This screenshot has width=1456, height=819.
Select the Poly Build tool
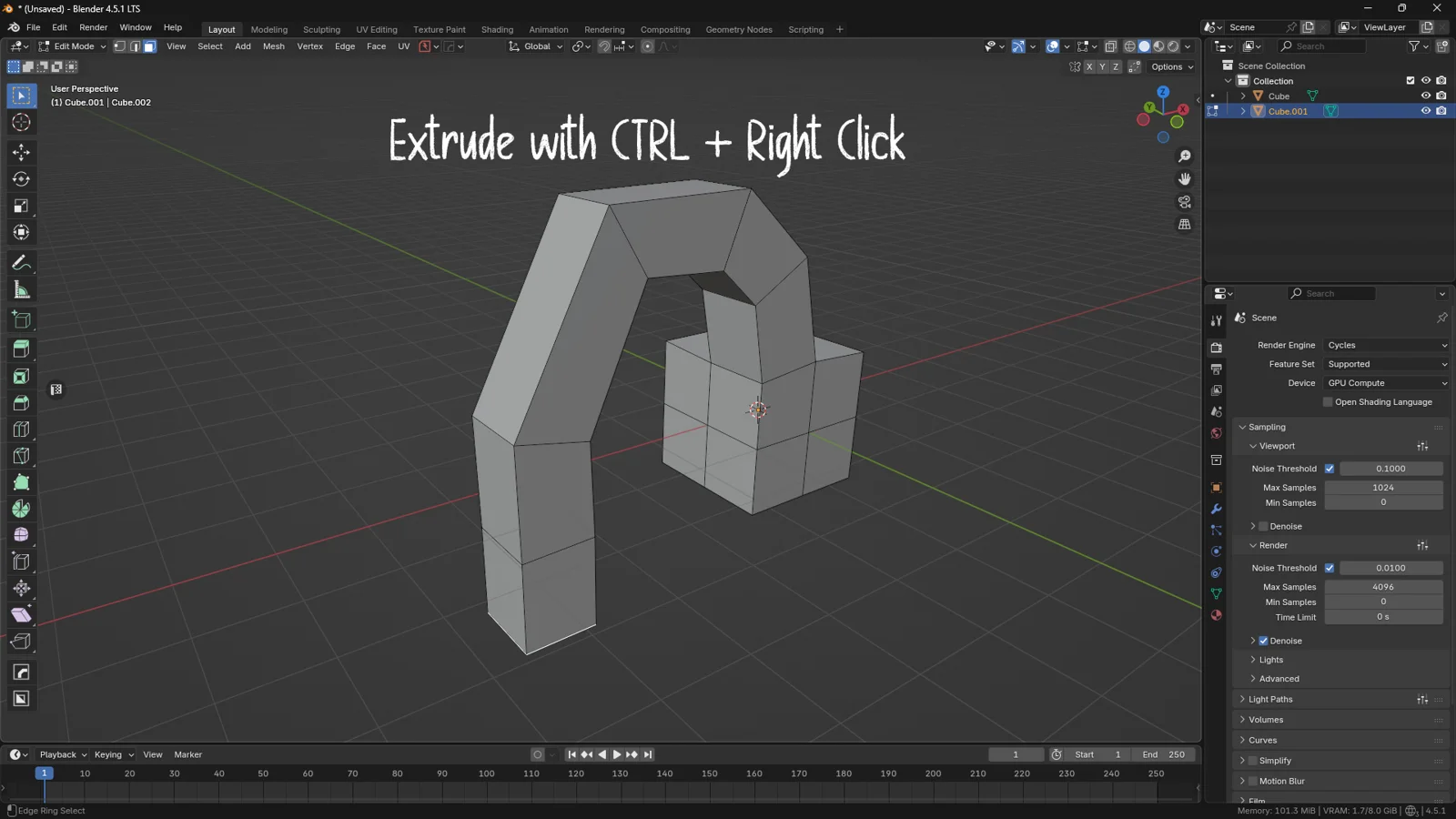pyautogui.click(x=21, y=482)
